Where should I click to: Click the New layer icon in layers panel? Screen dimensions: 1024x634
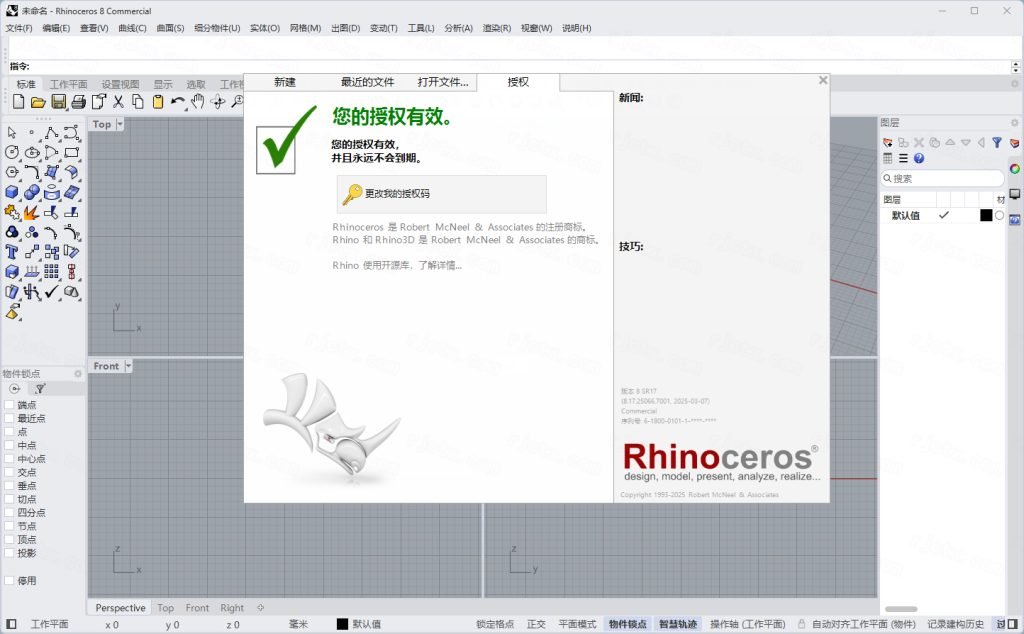[x=888, y=142]
